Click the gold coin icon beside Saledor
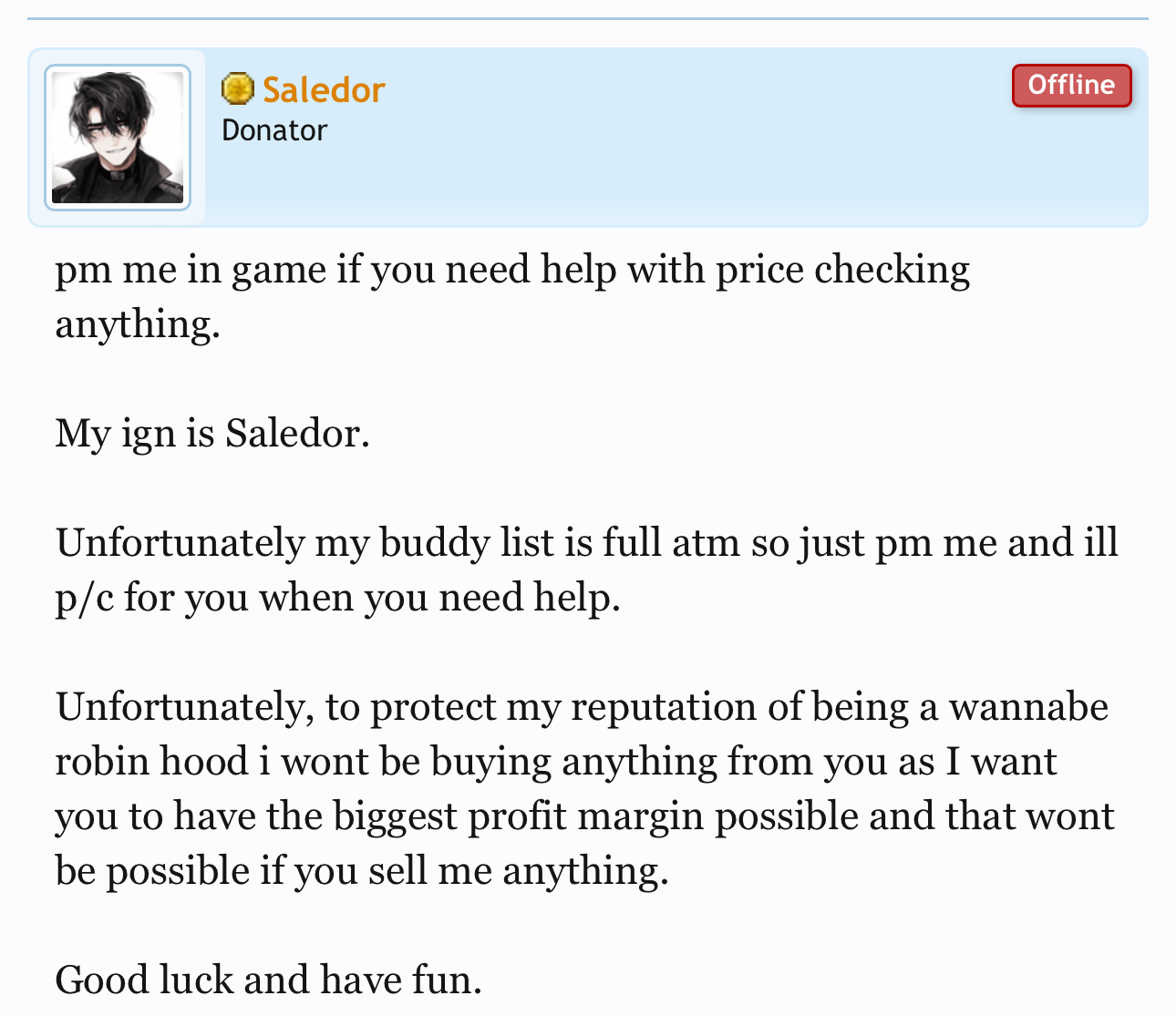Image resolution: width=1176 pixels, height=1016 pixels. pos(237,89)
